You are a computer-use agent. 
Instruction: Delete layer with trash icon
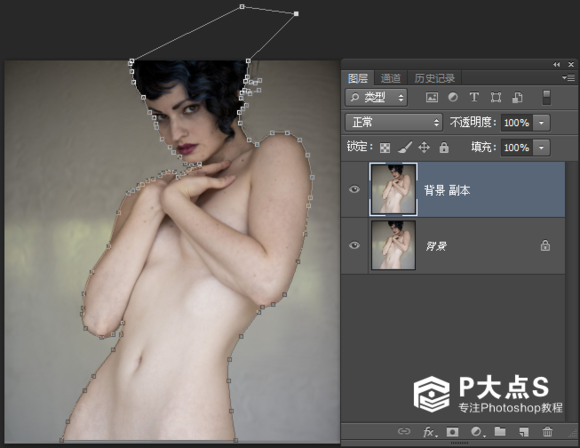point(547,431)
